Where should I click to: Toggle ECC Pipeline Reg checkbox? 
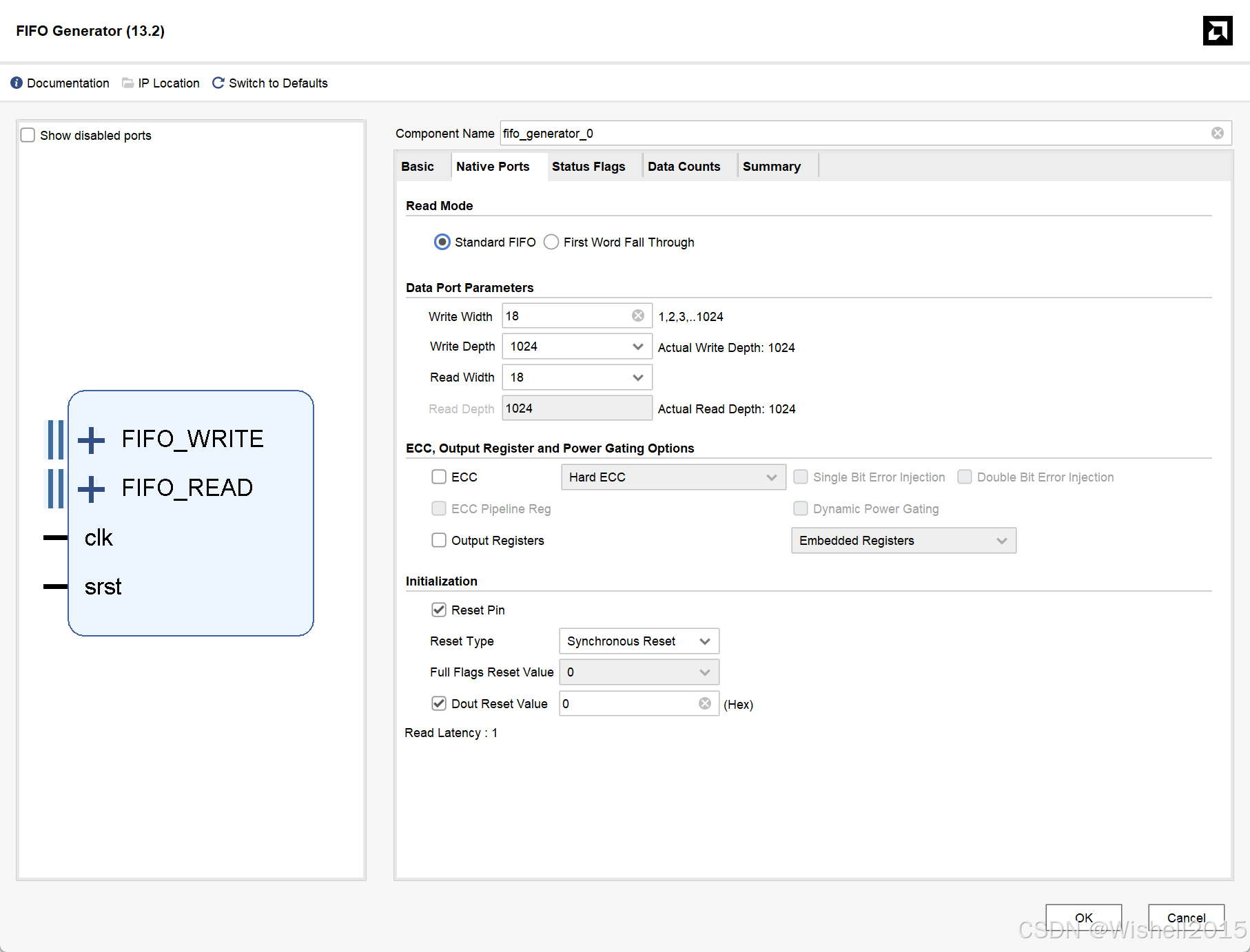pyautogui.click(x=439, y=508)
